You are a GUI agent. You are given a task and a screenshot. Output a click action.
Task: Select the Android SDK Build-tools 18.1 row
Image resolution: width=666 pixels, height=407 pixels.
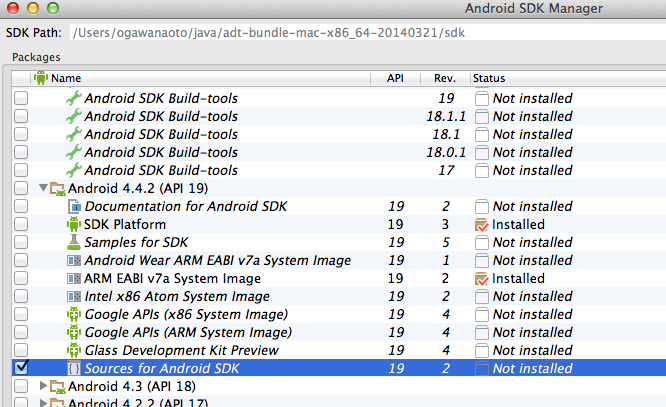click(x=339, y=134)
